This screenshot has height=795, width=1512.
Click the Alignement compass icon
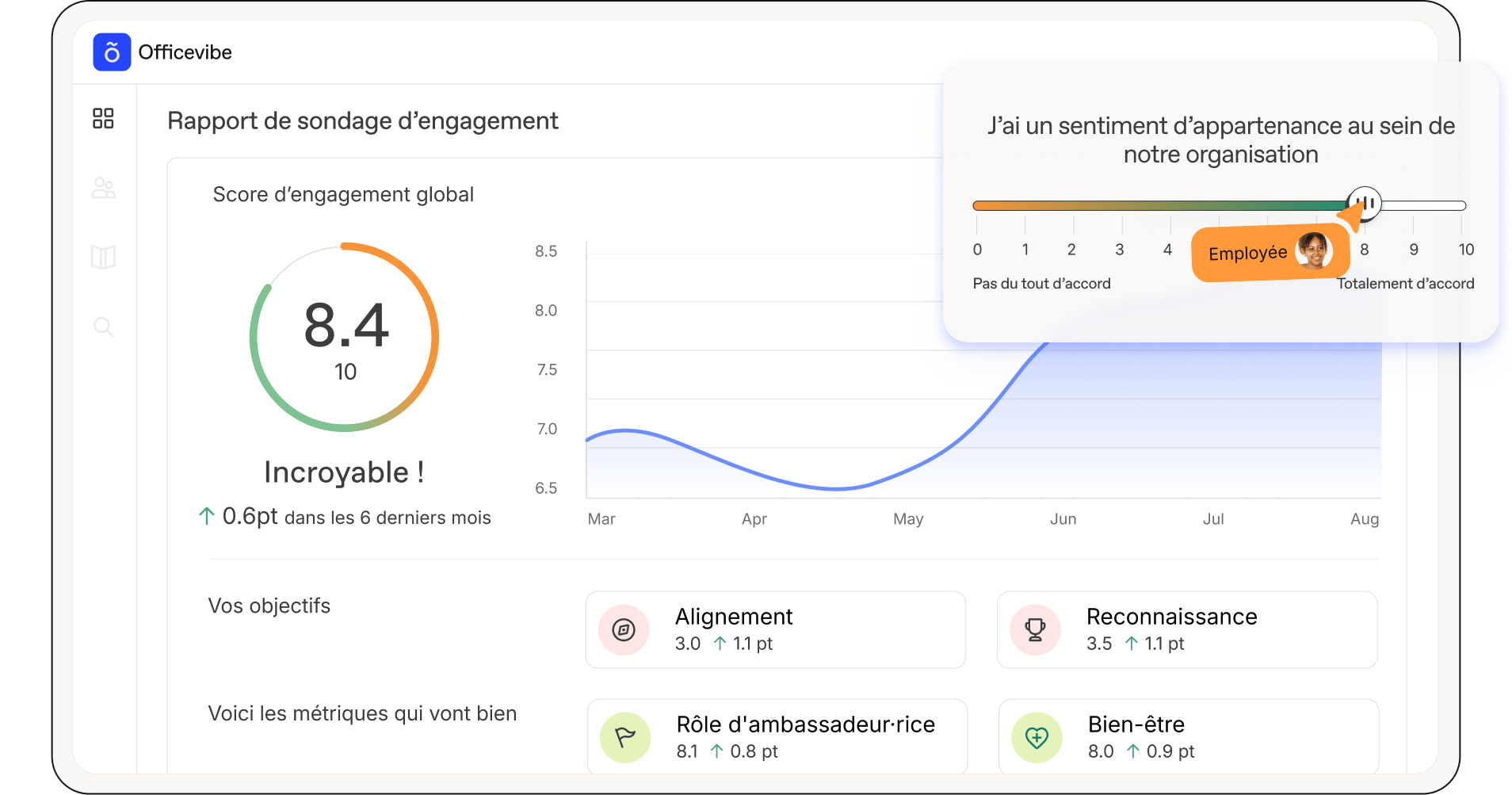pos(624,630)
